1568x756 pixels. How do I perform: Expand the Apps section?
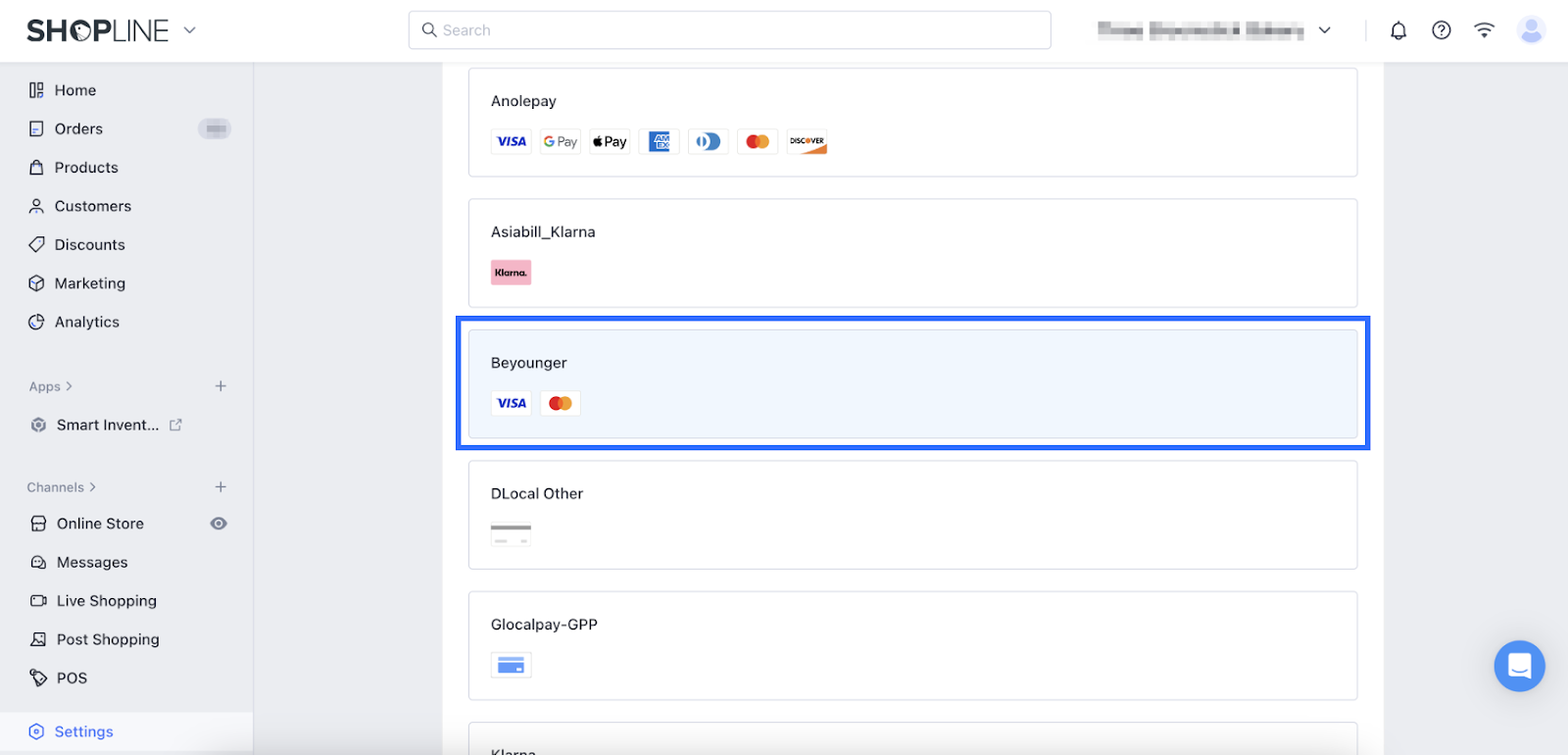pyautogui.click(x=51, y=386)
